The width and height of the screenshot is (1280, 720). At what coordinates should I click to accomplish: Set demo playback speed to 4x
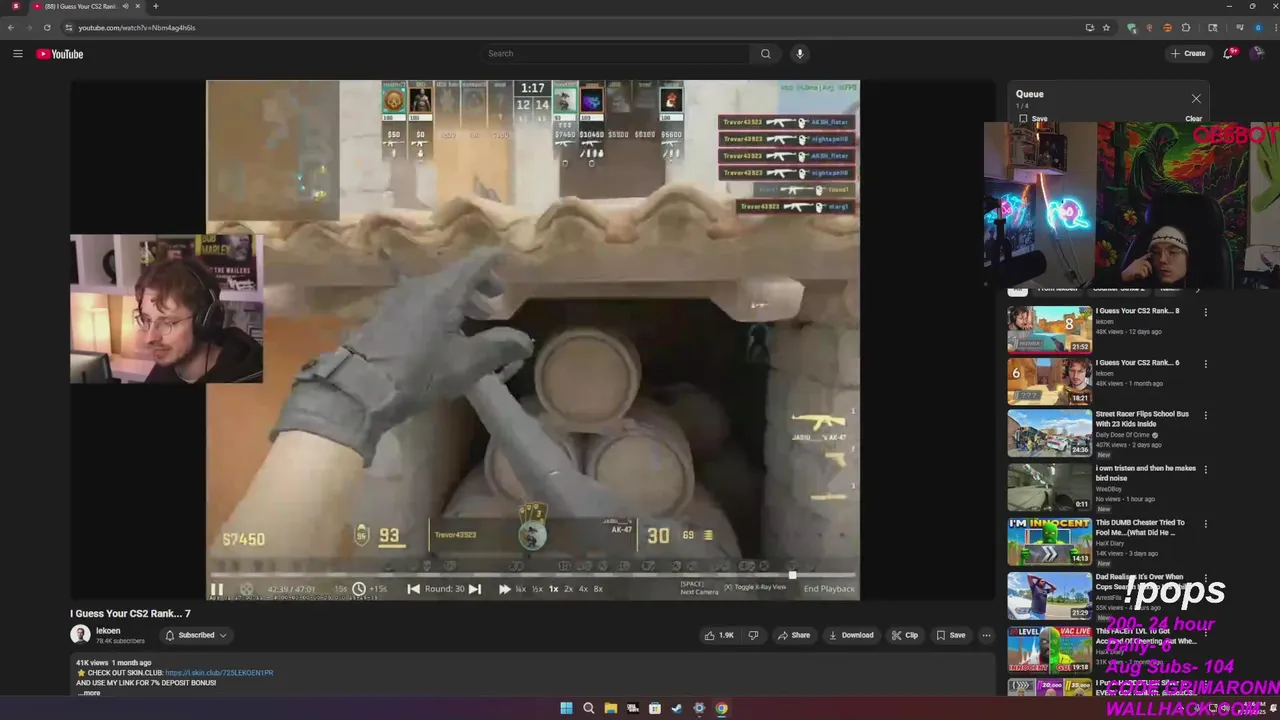(583, 589)
